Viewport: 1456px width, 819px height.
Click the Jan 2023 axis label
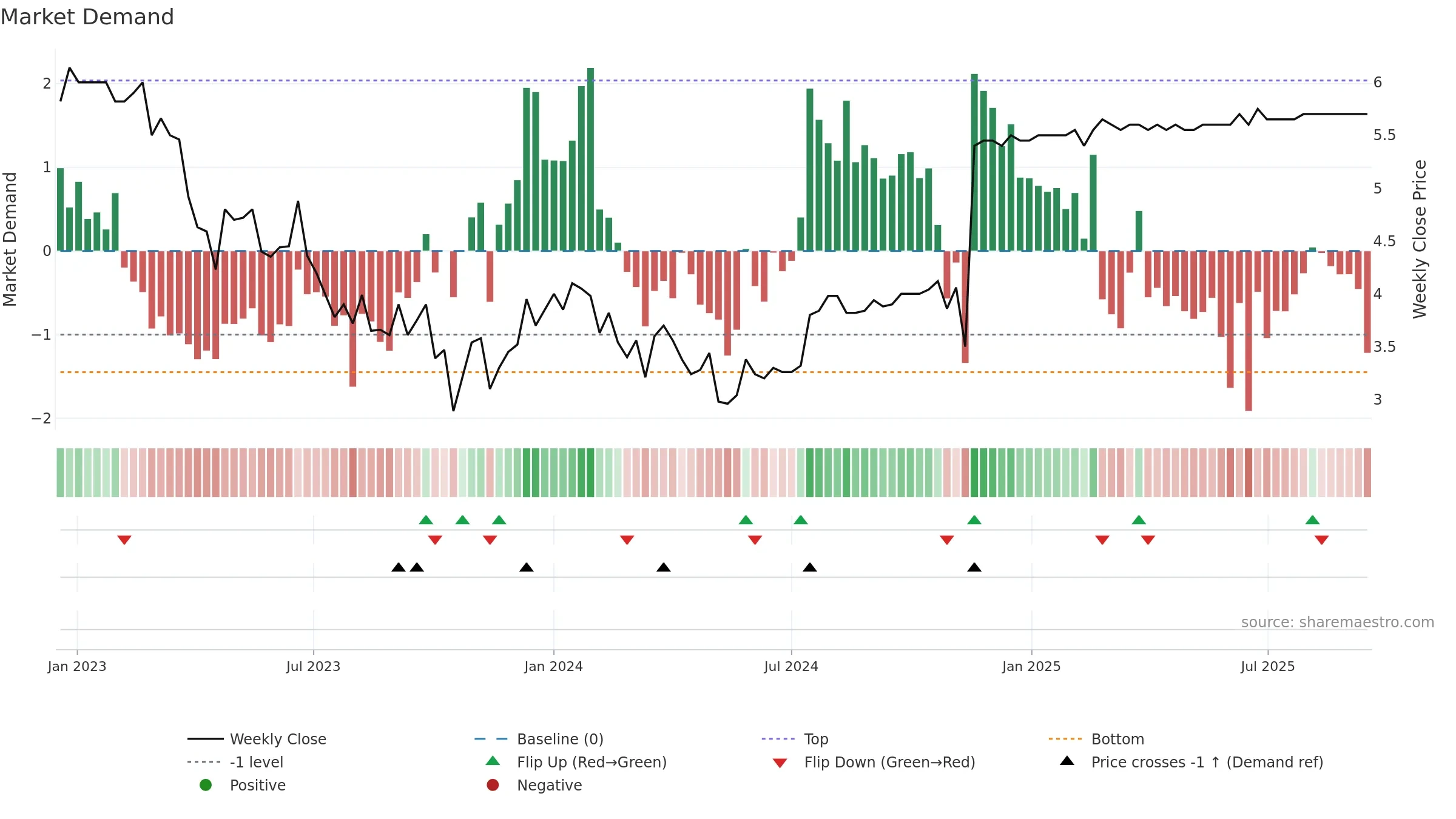click(77, 666)
